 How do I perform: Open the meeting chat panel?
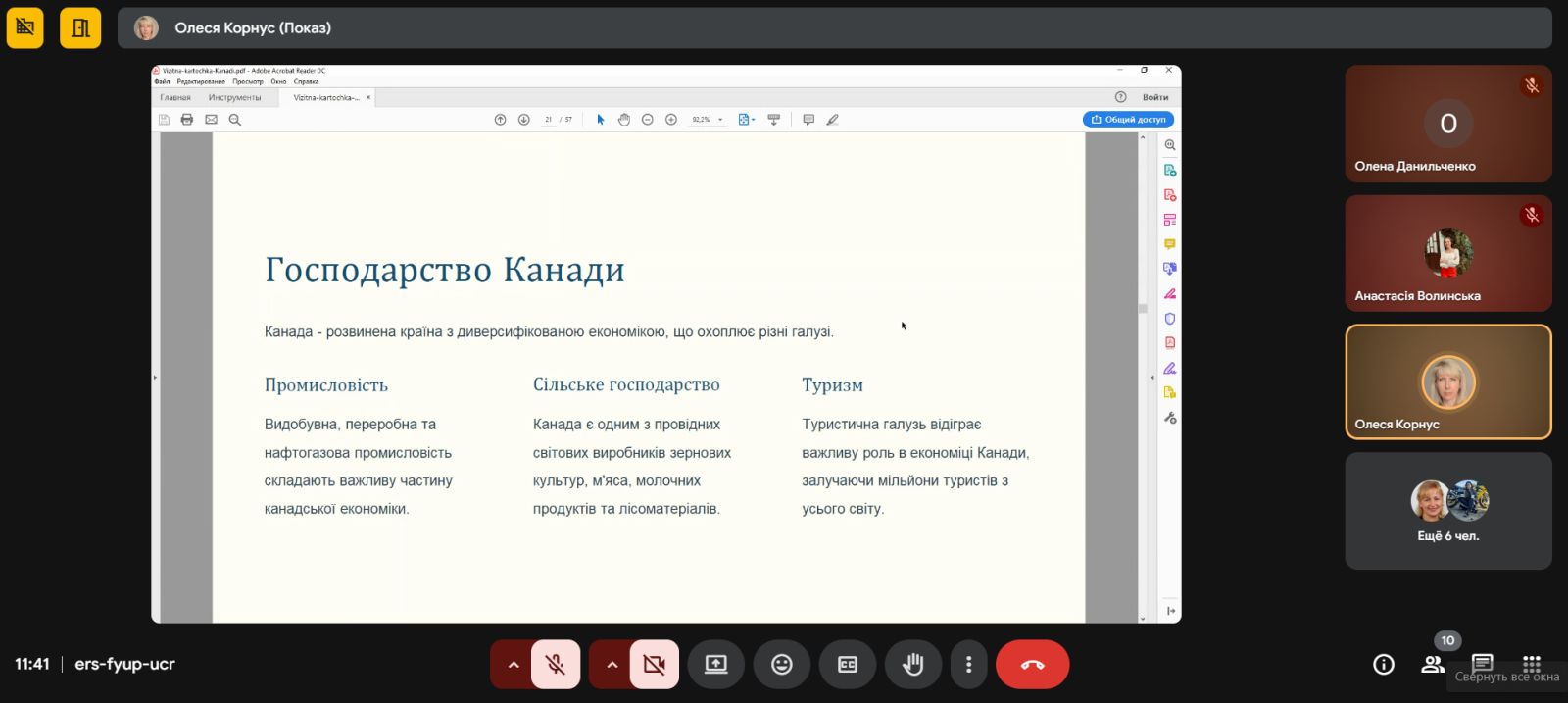pyautogui.click(x=1482, y=664)
